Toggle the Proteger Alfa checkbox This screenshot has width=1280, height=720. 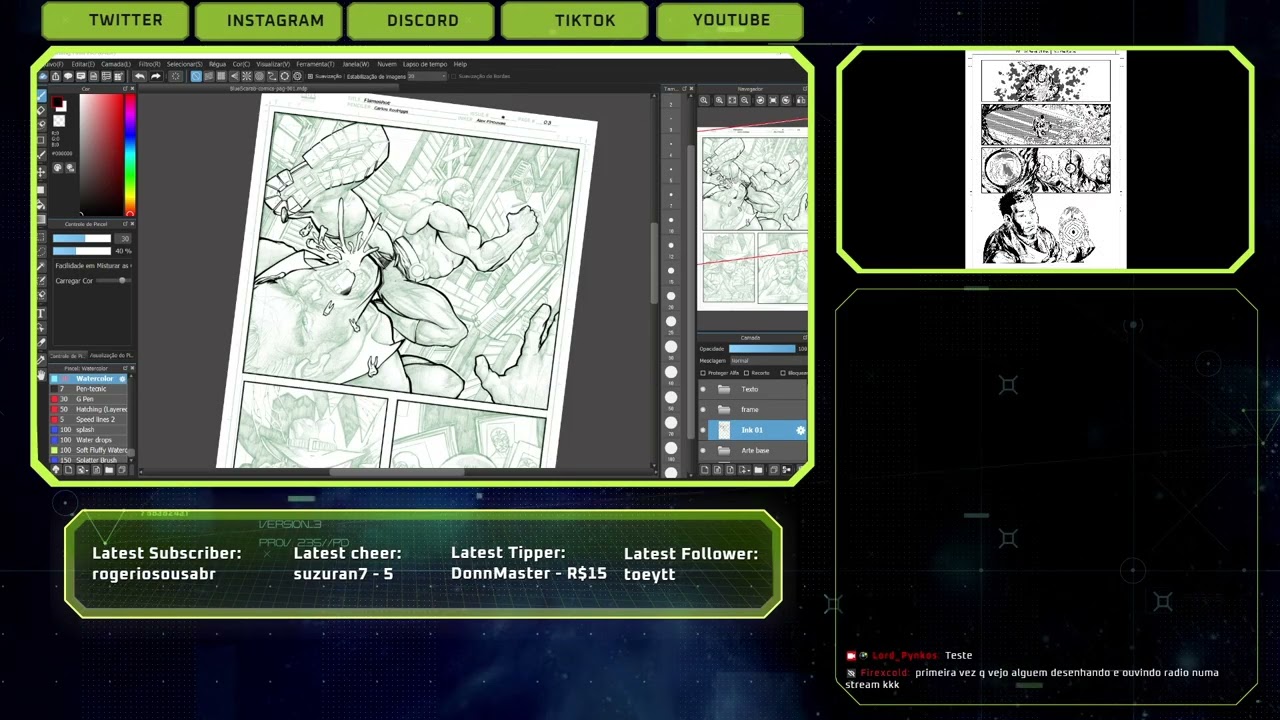pyautogui.click(x=703, y=373)
